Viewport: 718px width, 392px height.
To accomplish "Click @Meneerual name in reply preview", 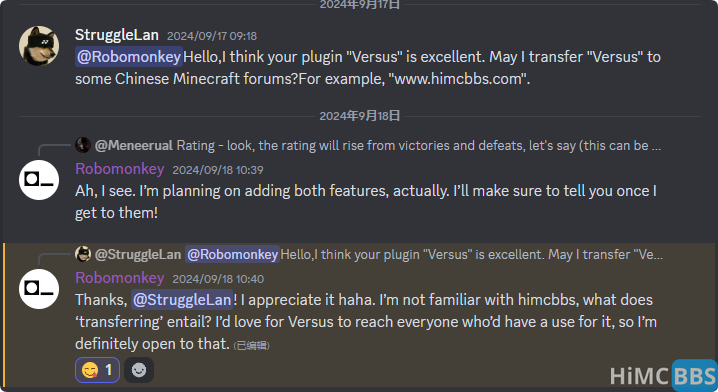I will [133, 146].
